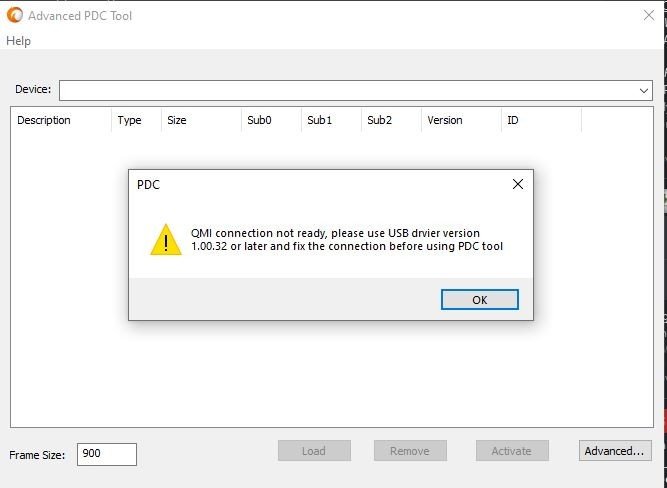
Task: Click the Activate button
Action: tap(512, 451)
